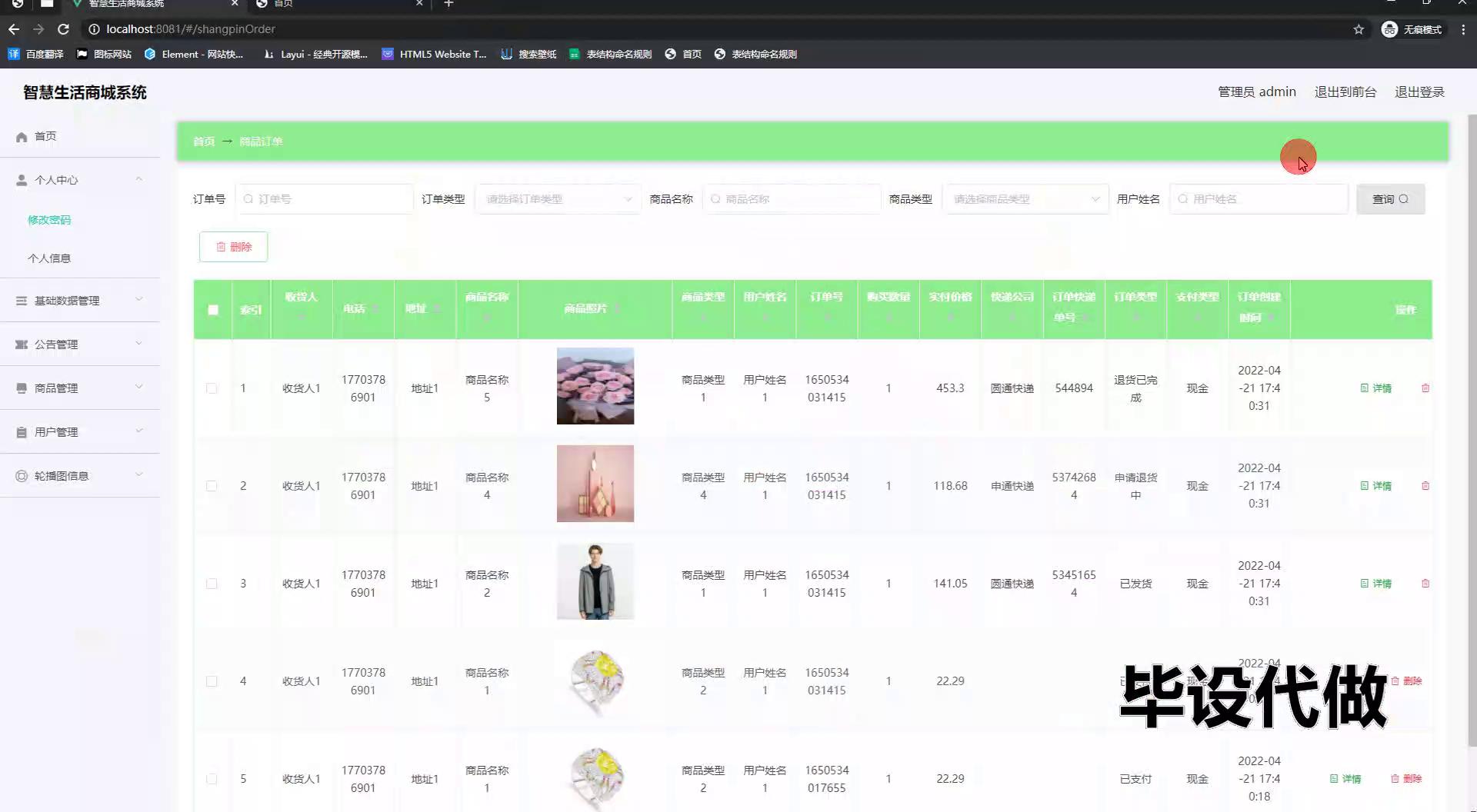
Task: Click the home icon beside 首页 in sidebar
Action: (x=22, y=137)
